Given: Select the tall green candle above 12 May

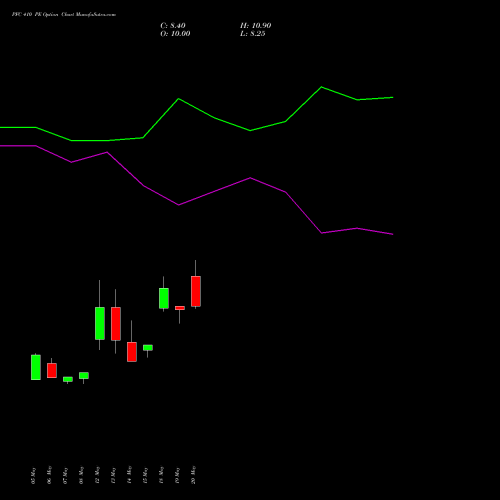Looking at the screenshot, I should (100, 323).
